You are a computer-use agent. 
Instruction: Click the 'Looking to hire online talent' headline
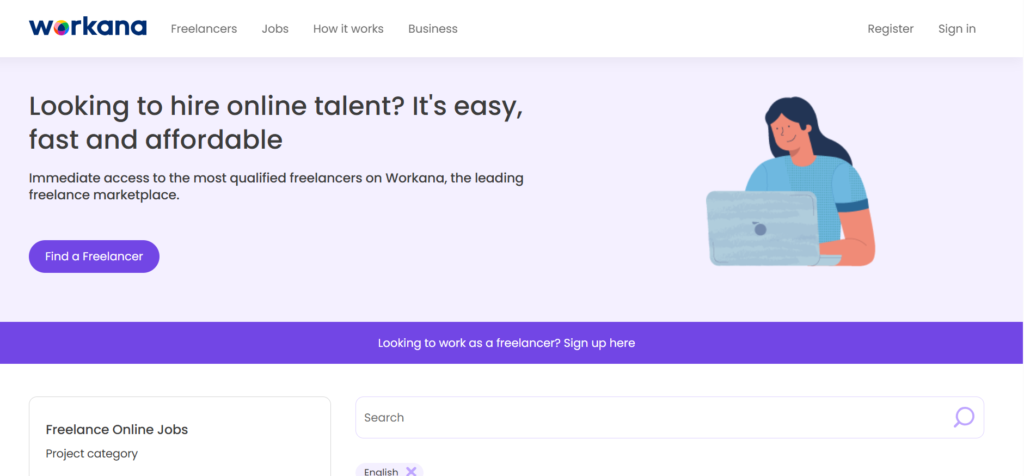(x=276, y=123)
